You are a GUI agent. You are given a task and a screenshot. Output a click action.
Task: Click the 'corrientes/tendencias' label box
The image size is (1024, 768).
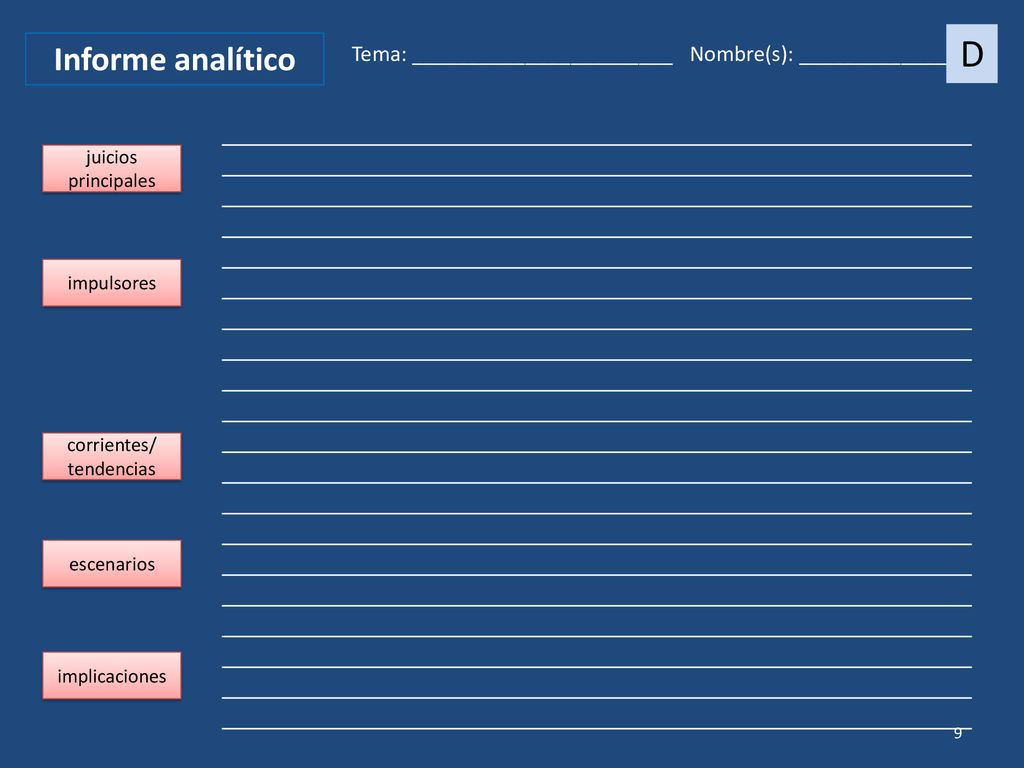pos(112,456)
